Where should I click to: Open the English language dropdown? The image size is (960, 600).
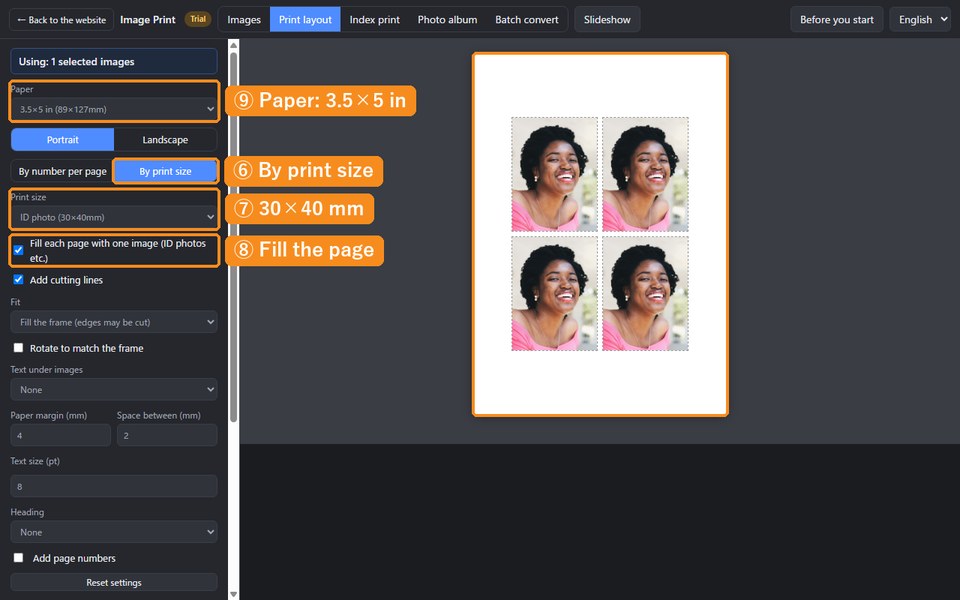(920, 20)
